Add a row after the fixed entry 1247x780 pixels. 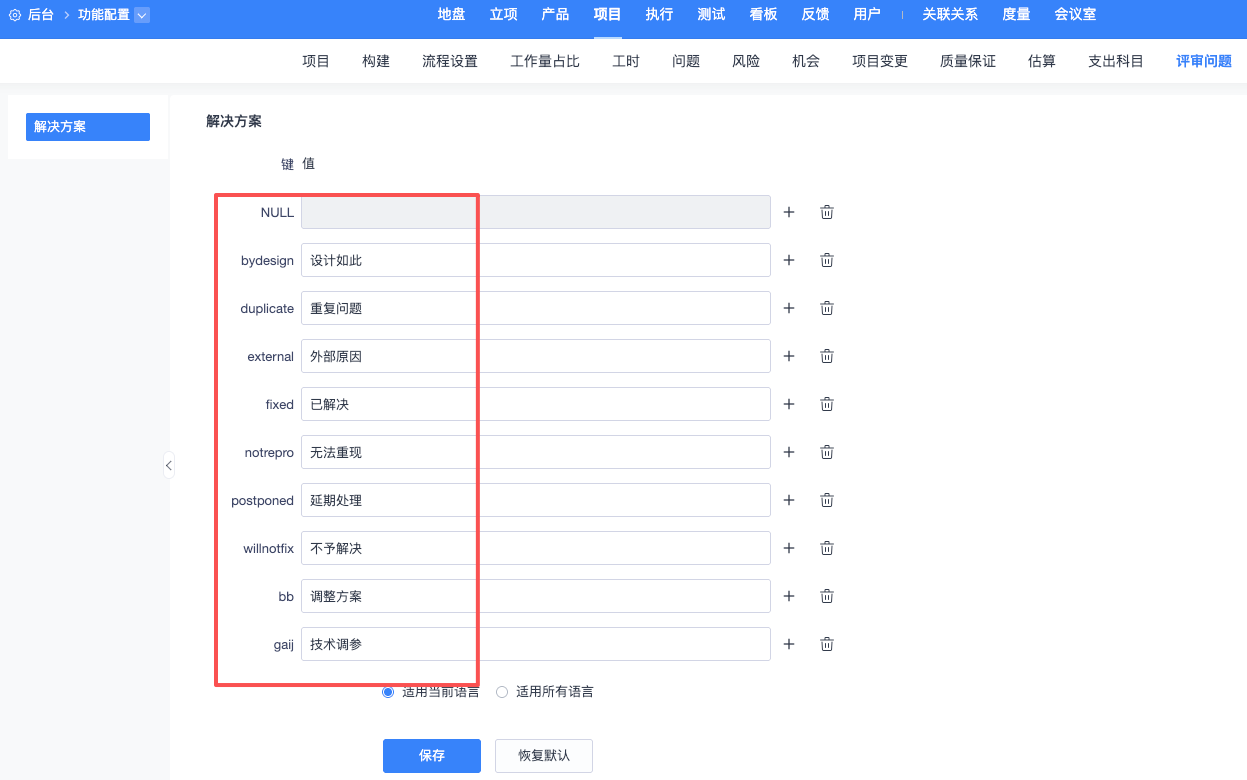(x=789, y=404)
